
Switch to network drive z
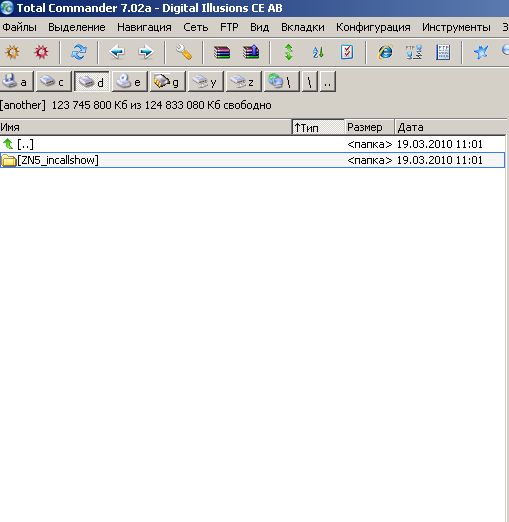tap(244, 81)
